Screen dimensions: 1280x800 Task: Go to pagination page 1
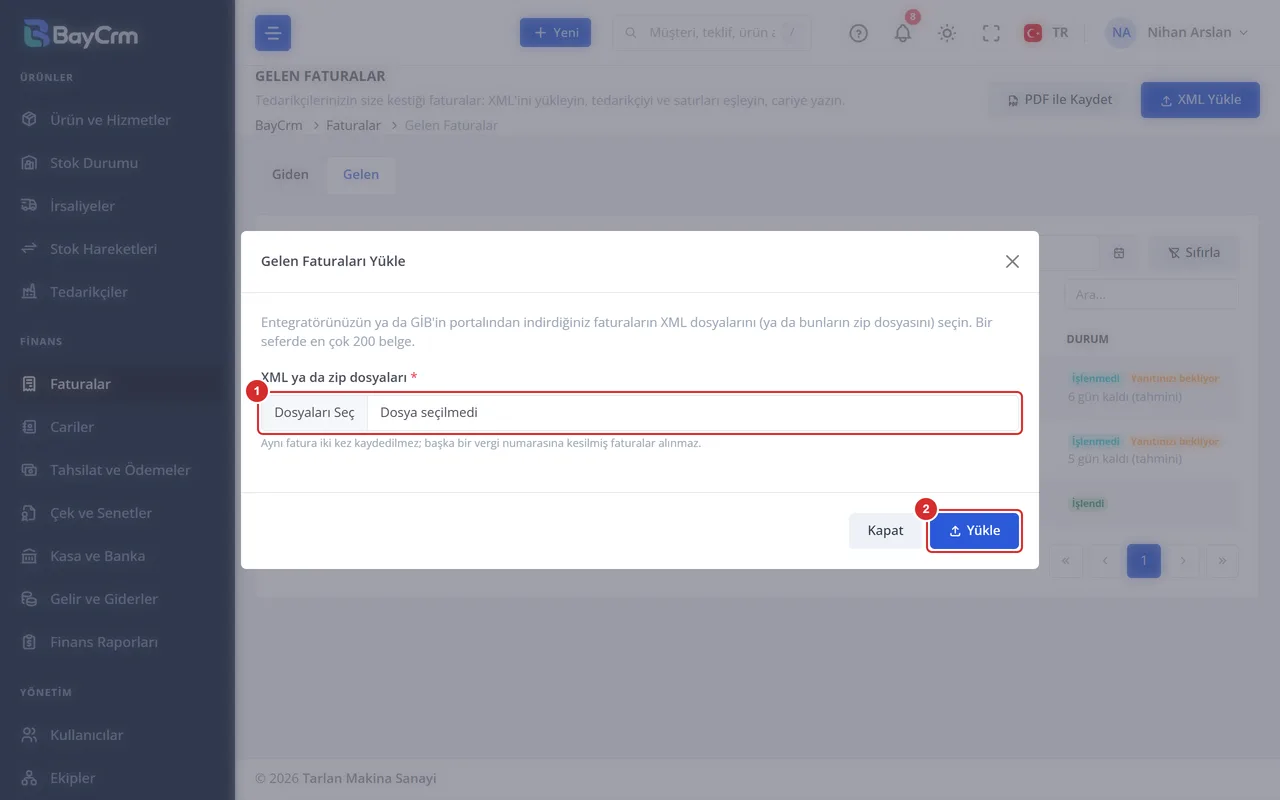click(1144, 561)
